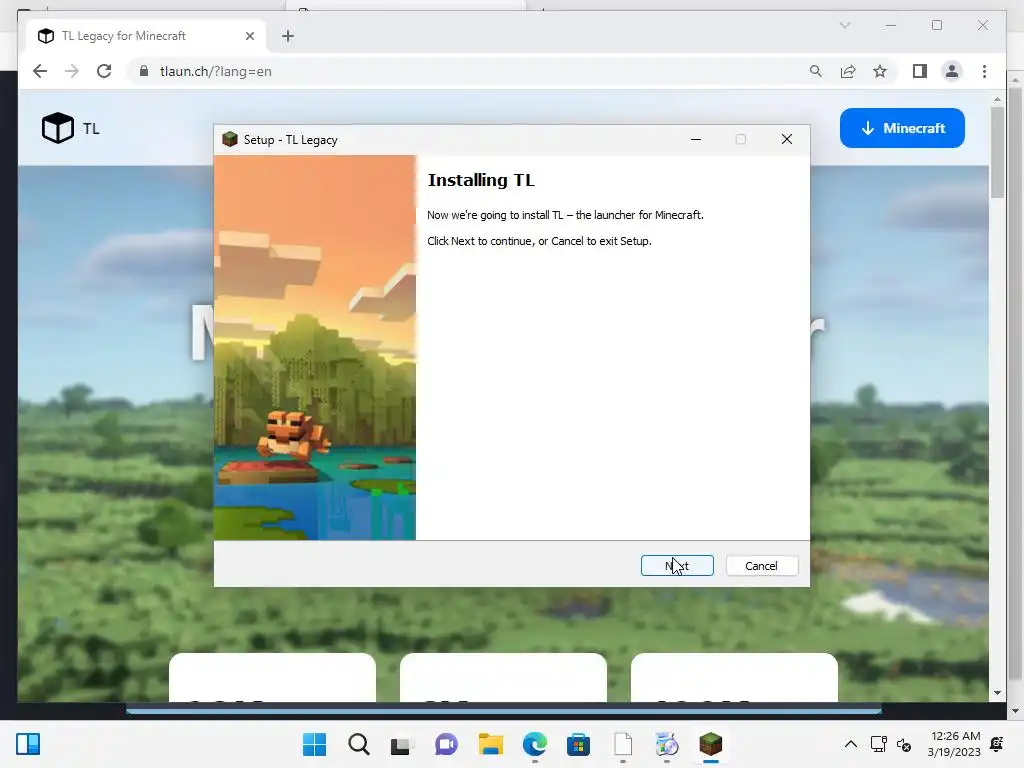This screenshot has width=1024, height=768.
Task: Open taskbar Search
Action: click(x=359, y=744)
